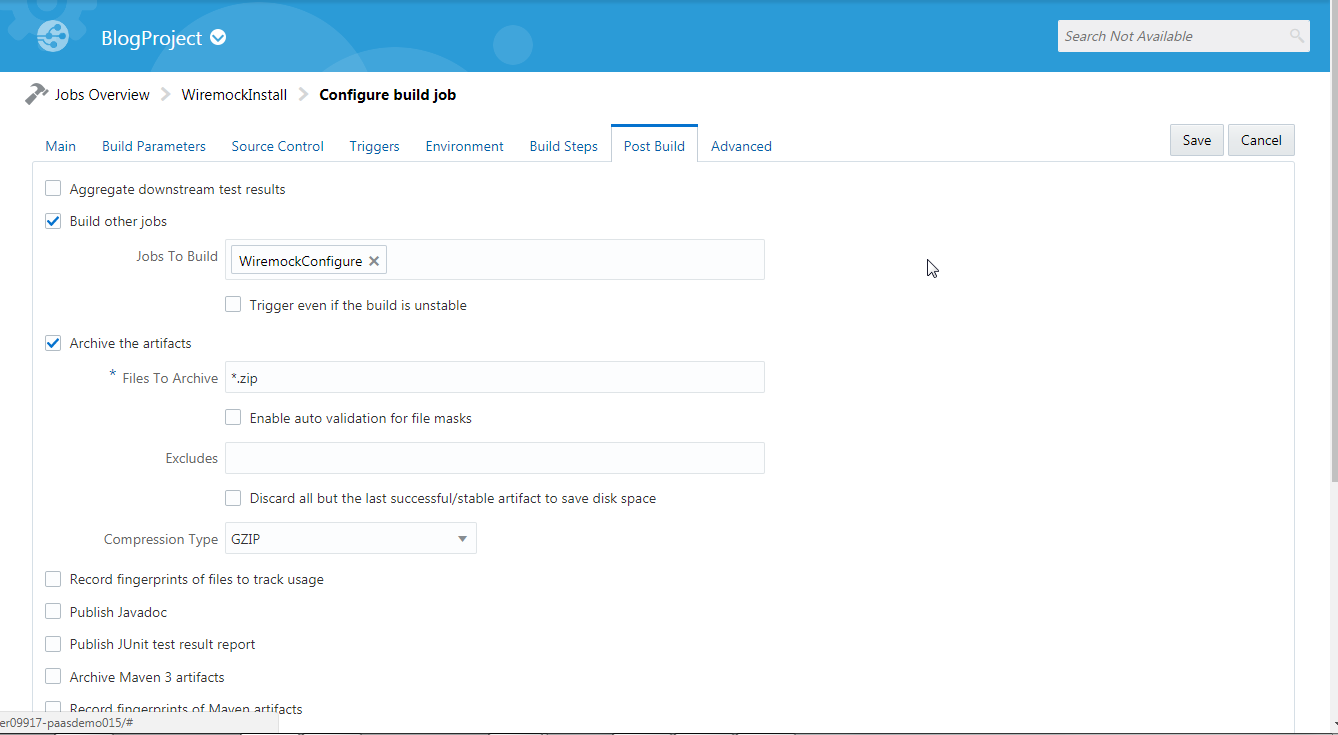
Task: Navigate to Jobs Overview breadcrumb link
Action: coord(102,93)
